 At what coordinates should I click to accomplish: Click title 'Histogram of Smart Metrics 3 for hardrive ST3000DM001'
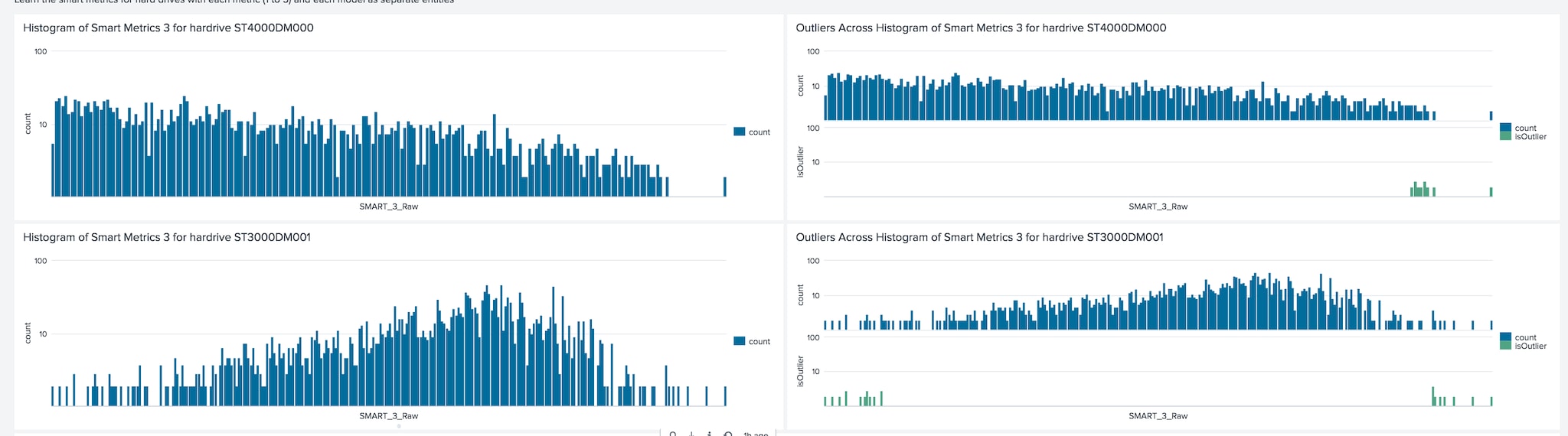(x=167, y=237)
